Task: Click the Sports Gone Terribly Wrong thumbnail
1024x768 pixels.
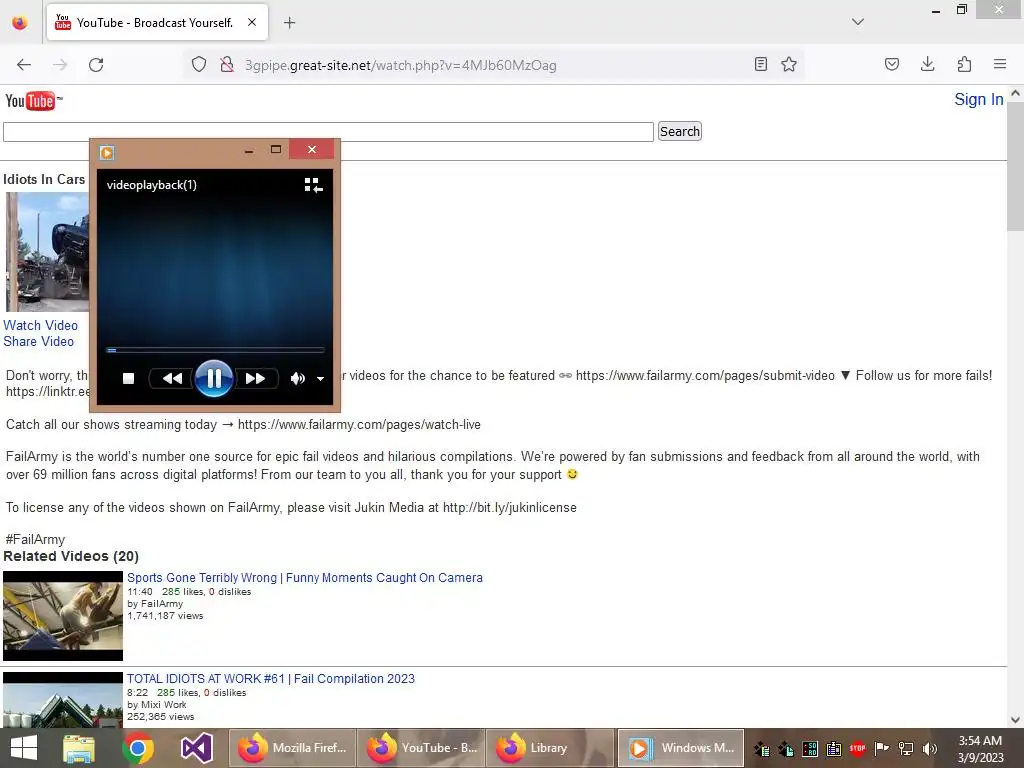Action: (63, 616)
